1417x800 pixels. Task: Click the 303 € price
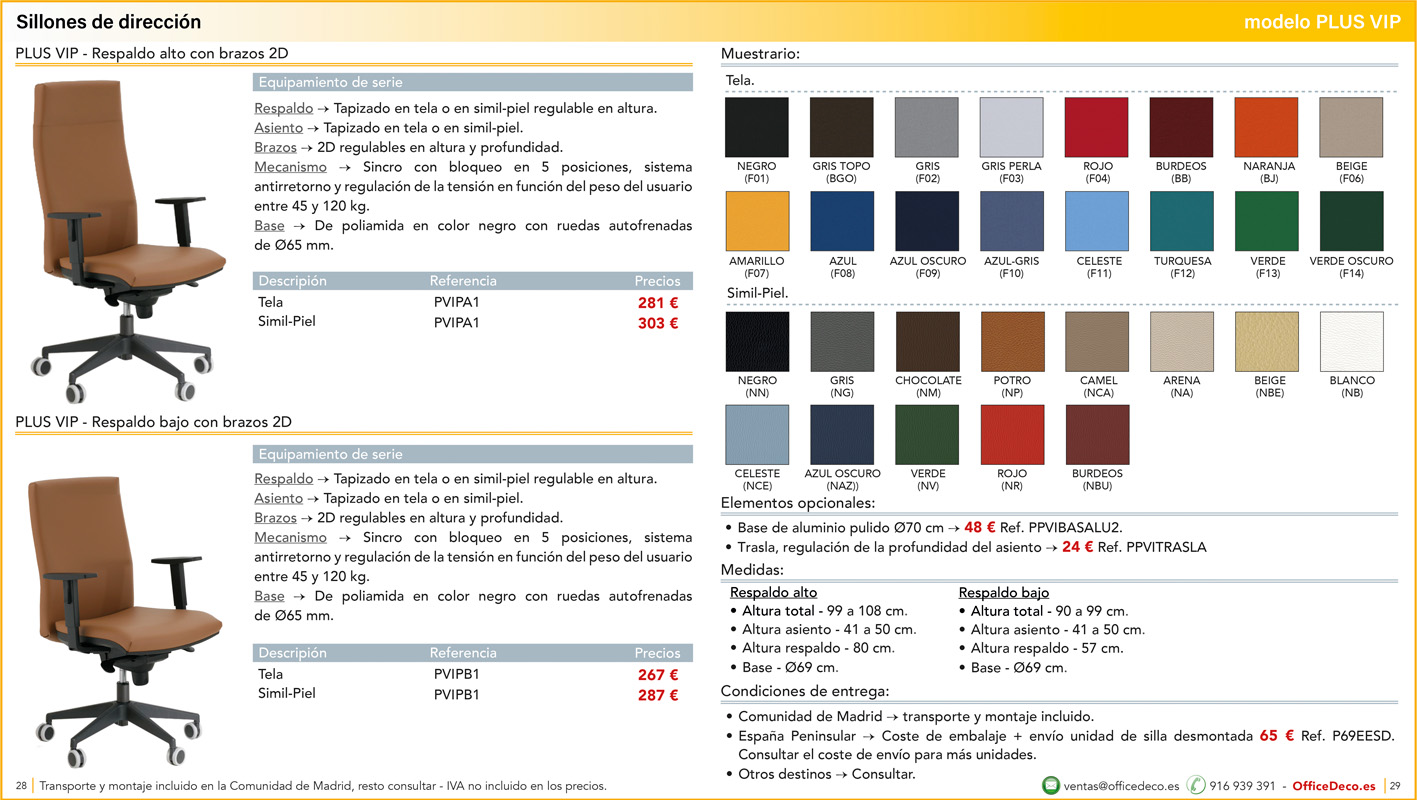(x=658, y=323)
